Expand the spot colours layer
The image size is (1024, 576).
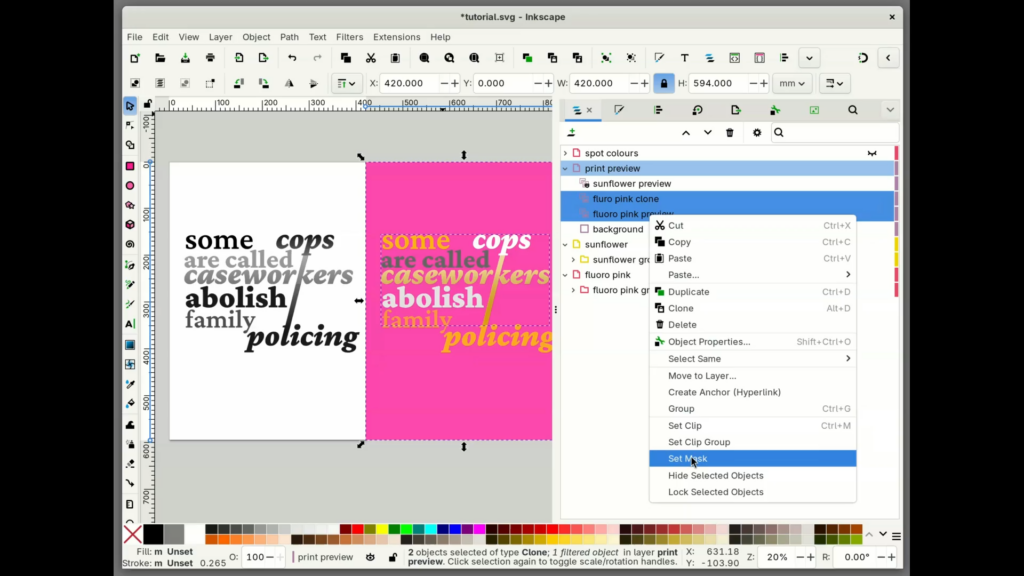566,153
